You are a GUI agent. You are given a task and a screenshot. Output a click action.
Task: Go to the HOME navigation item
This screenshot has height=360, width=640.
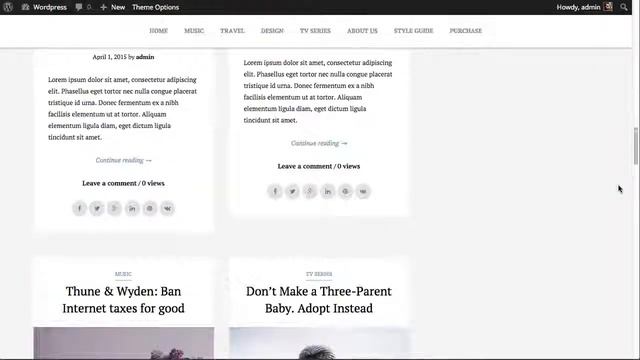tap(159, 31)
